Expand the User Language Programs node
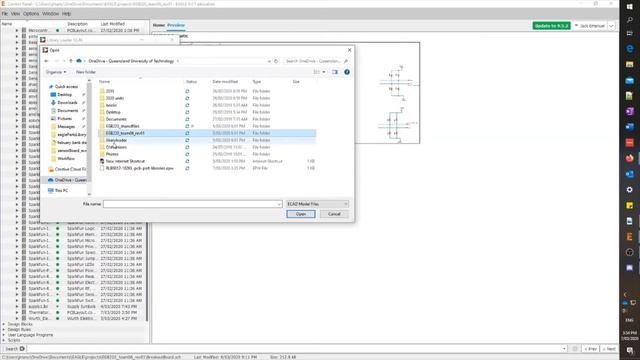Screen dimensions: 640x360 pyautogui.click(x=4, y=335)
